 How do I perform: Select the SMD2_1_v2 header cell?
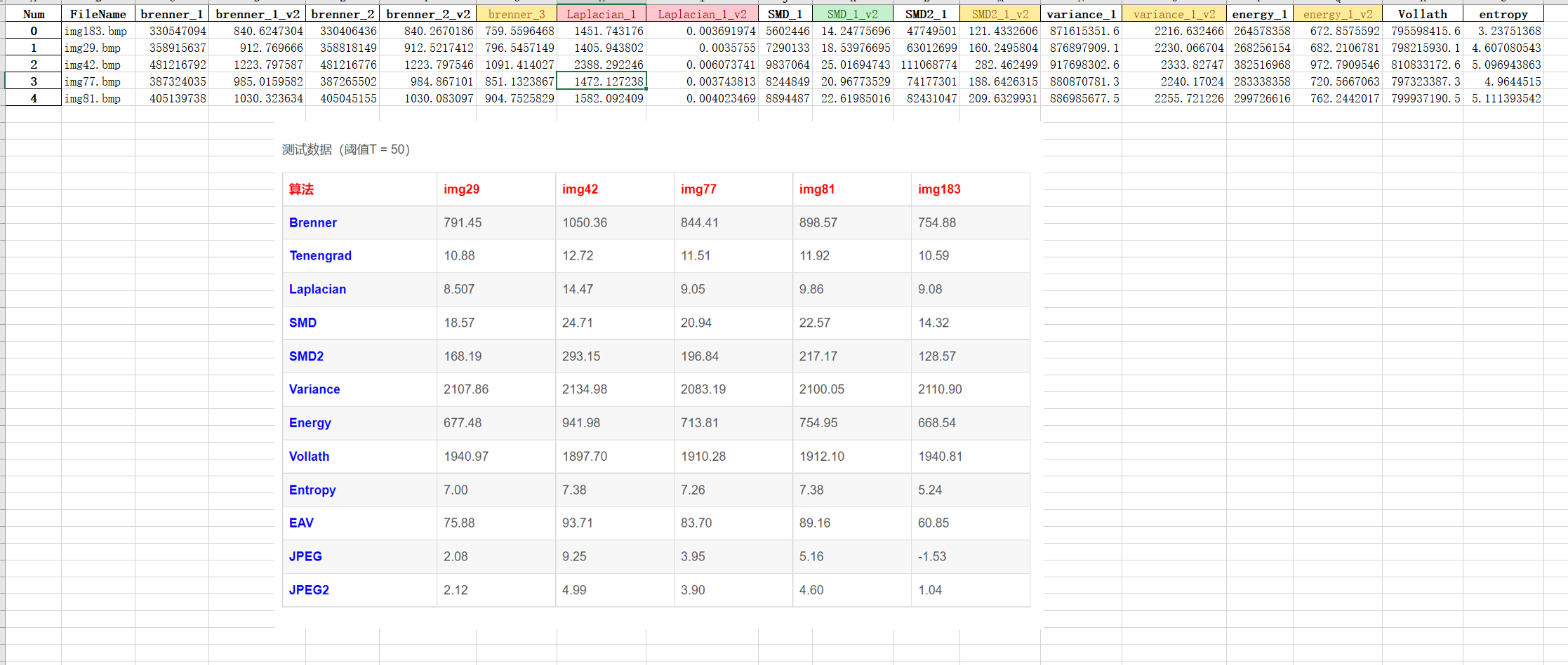pyautogui.click(x=1000, y=14)
